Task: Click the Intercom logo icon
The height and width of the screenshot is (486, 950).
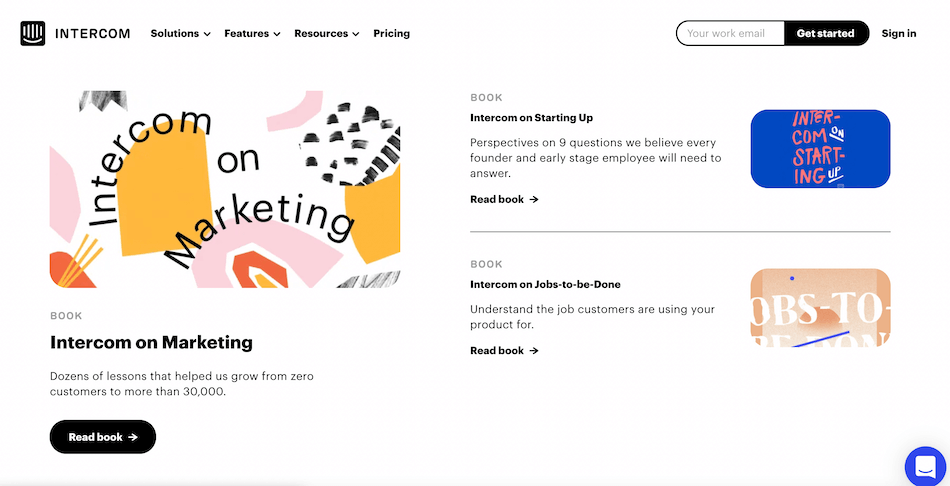Action: point(33,33)
